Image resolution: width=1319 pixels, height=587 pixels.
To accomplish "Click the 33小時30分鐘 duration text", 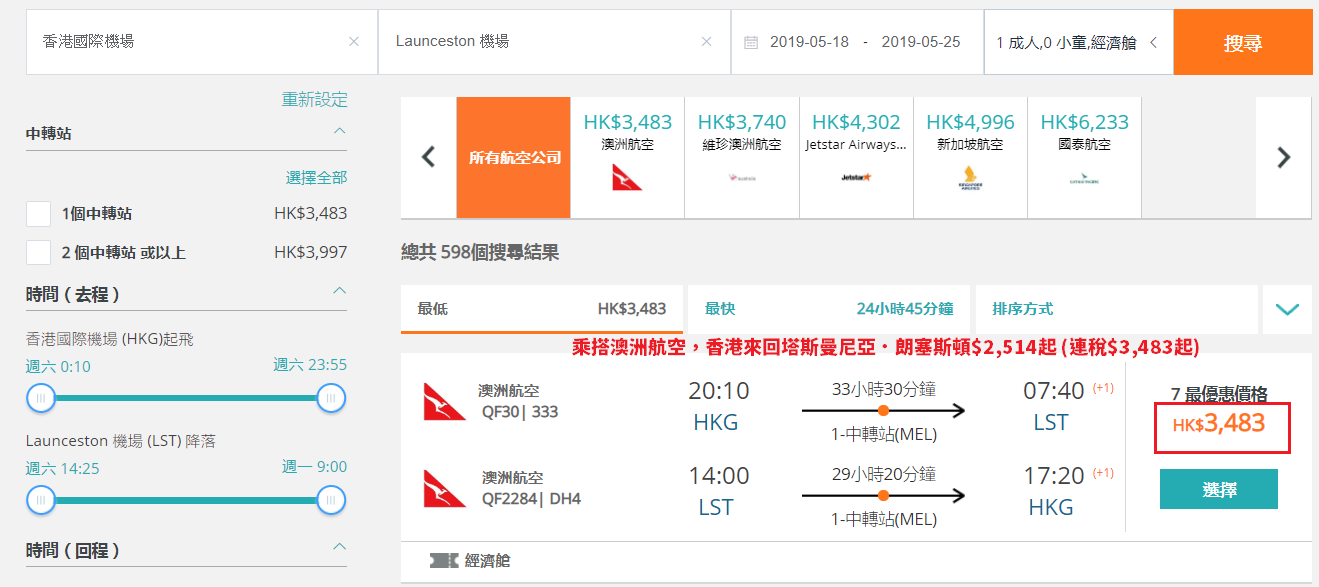I will point(884,389).
